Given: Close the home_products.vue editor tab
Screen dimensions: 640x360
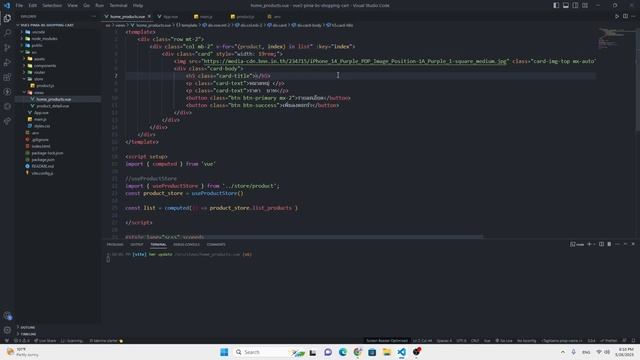Looking at the screenshot, I should (149, 16).
